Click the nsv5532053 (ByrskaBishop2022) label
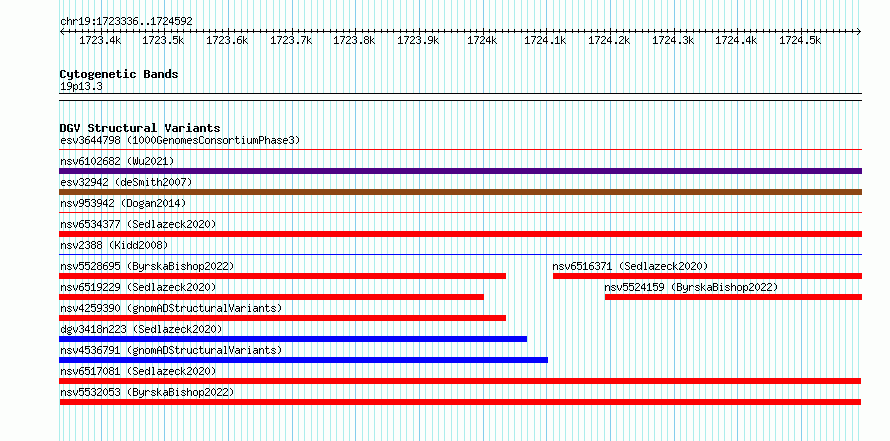Image resolution: width=890 pixels, height=441 pixels. [x=147, y=392]
